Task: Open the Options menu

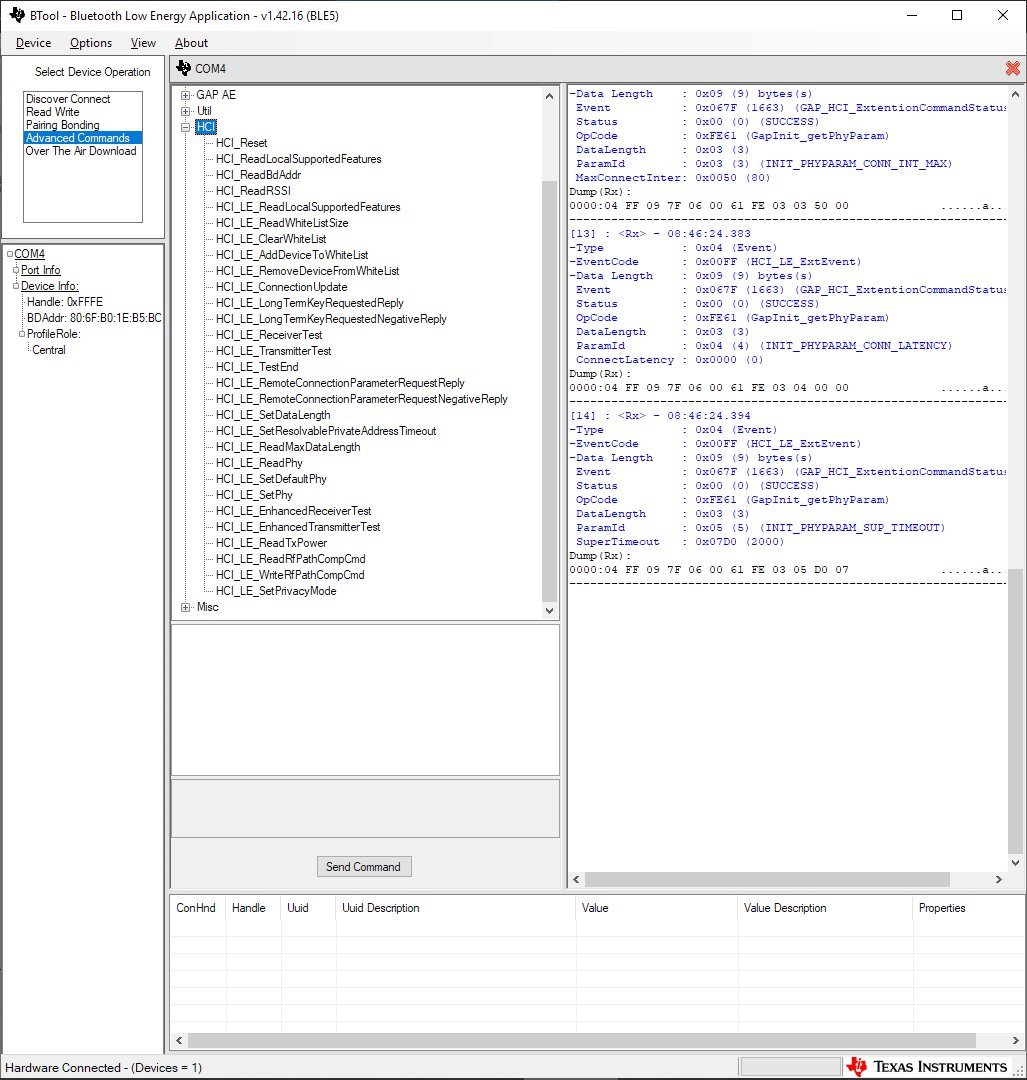Action: click(x=90, y=43)
